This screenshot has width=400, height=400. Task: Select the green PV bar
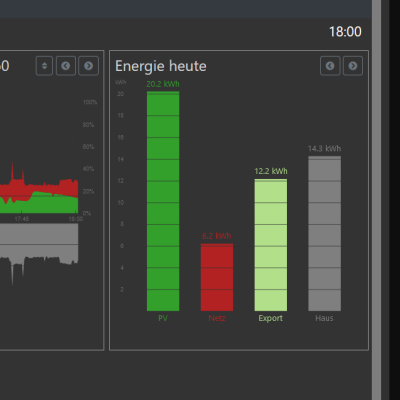163,201
